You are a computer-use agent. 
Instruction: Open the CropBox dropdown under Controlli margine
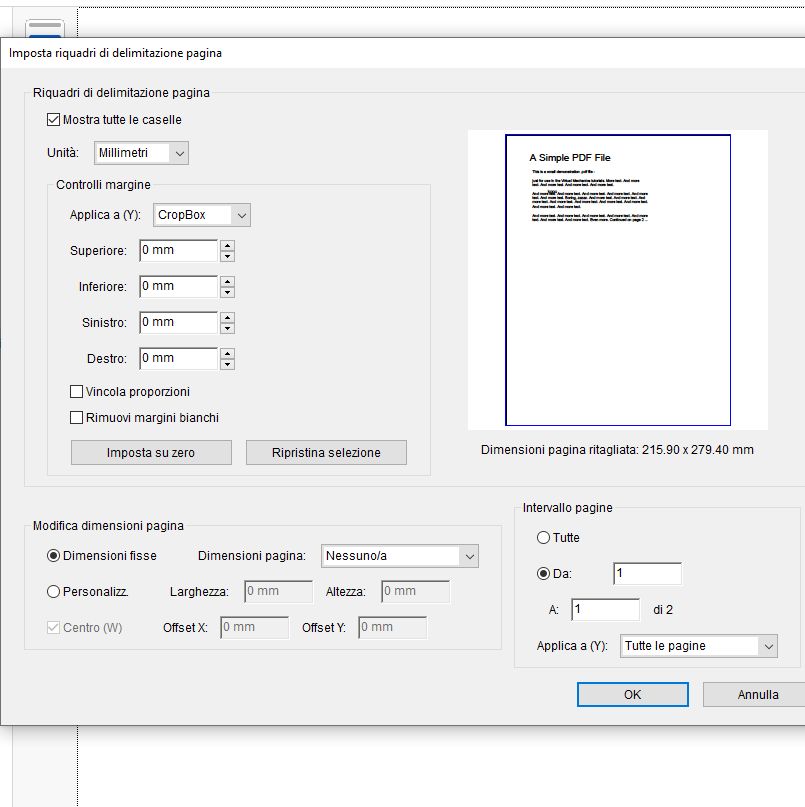point(239,214)
